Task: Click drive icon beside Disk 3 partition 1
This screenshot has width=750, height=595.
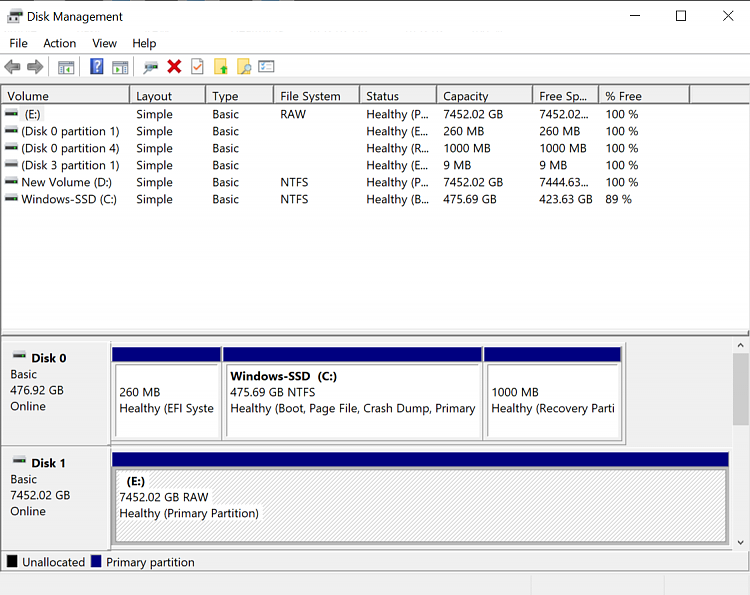Action: 11,165
